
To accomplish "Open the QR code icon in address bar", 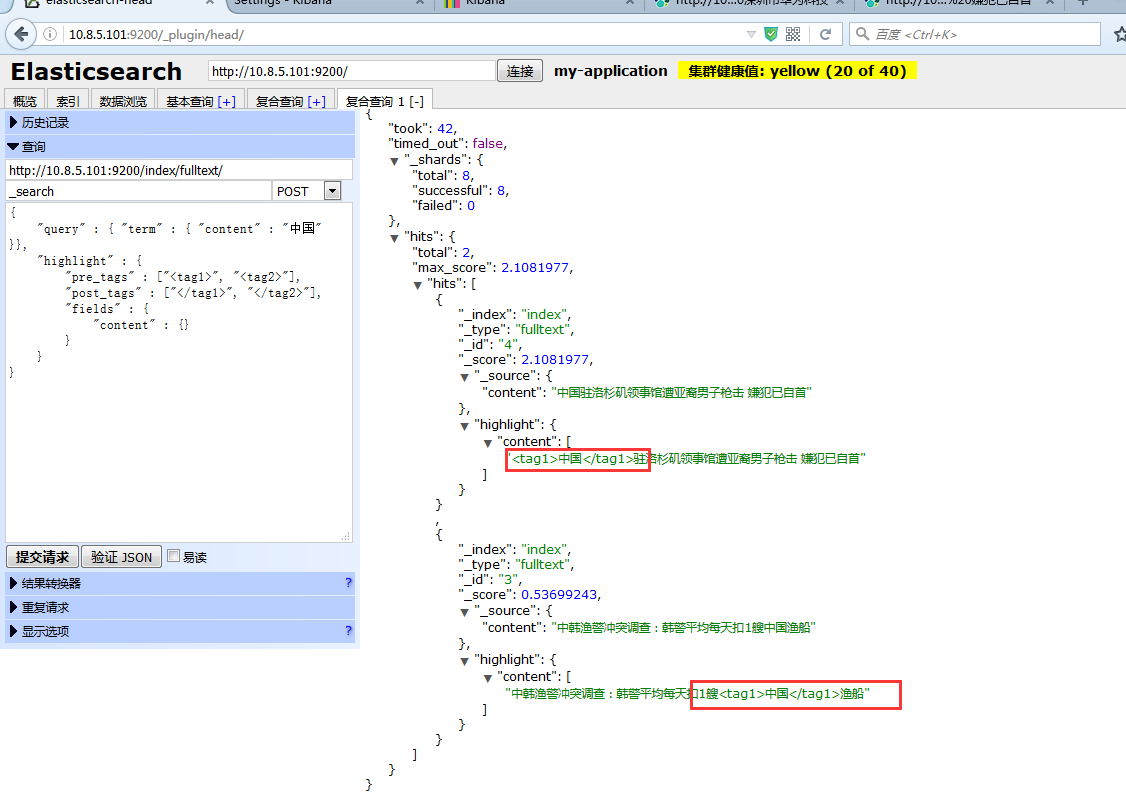I will (793, 34).
